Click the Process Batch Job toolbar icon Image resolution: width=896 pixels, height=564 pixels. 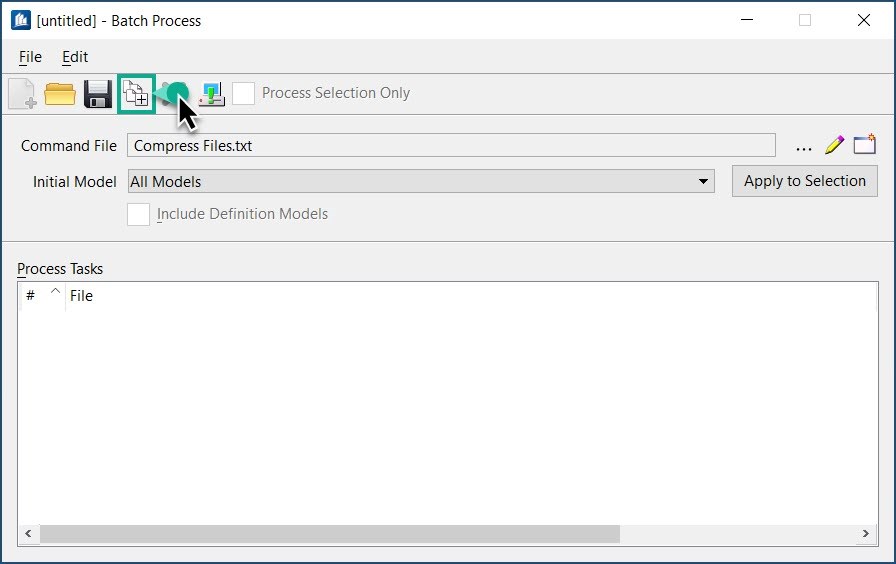(211, 94)
